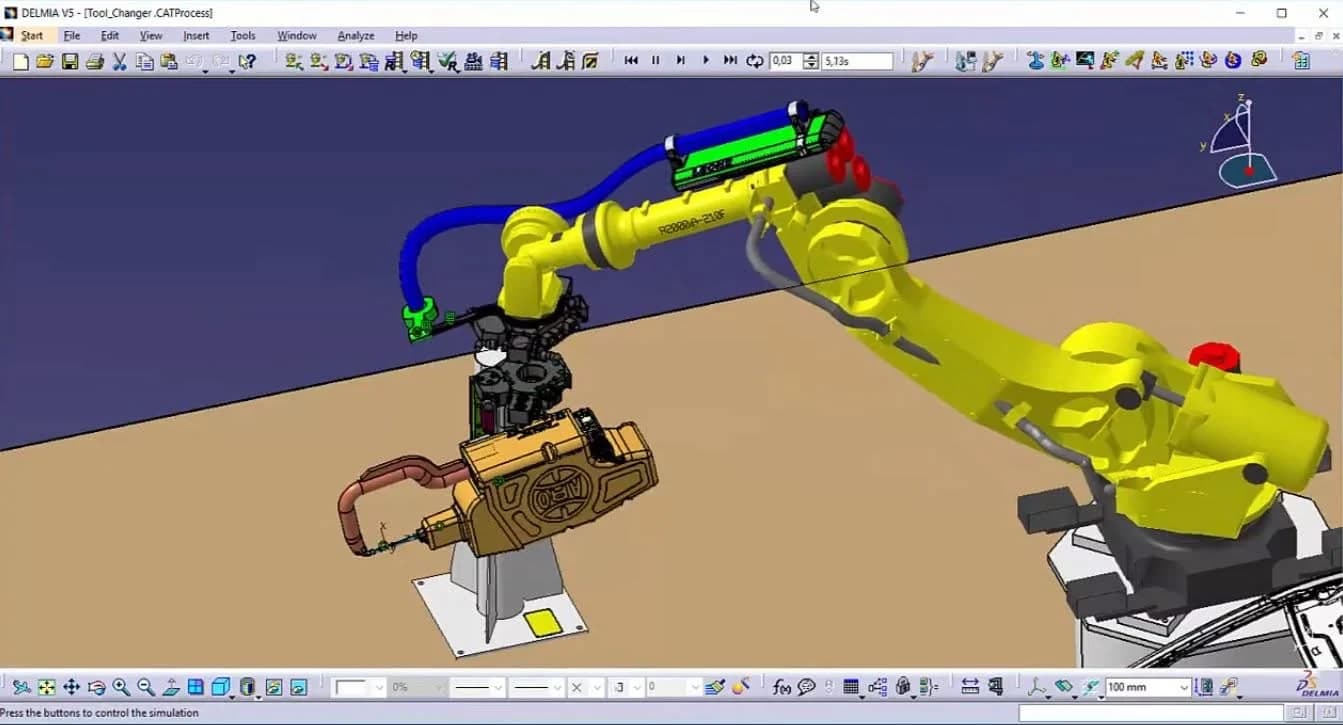This screenshot has height=725, width=1343.
Task: Pause the simulation
Action: 656,61
